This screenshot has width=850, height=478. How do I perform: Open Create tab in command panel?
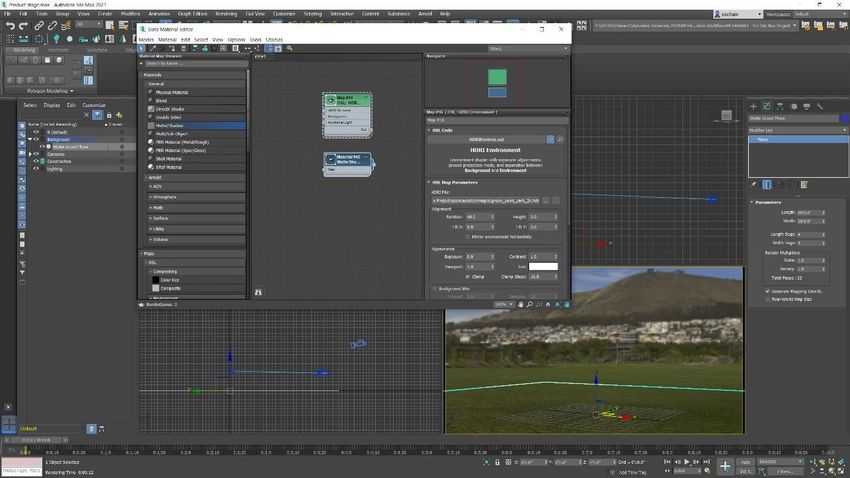(x=753, y=106)
